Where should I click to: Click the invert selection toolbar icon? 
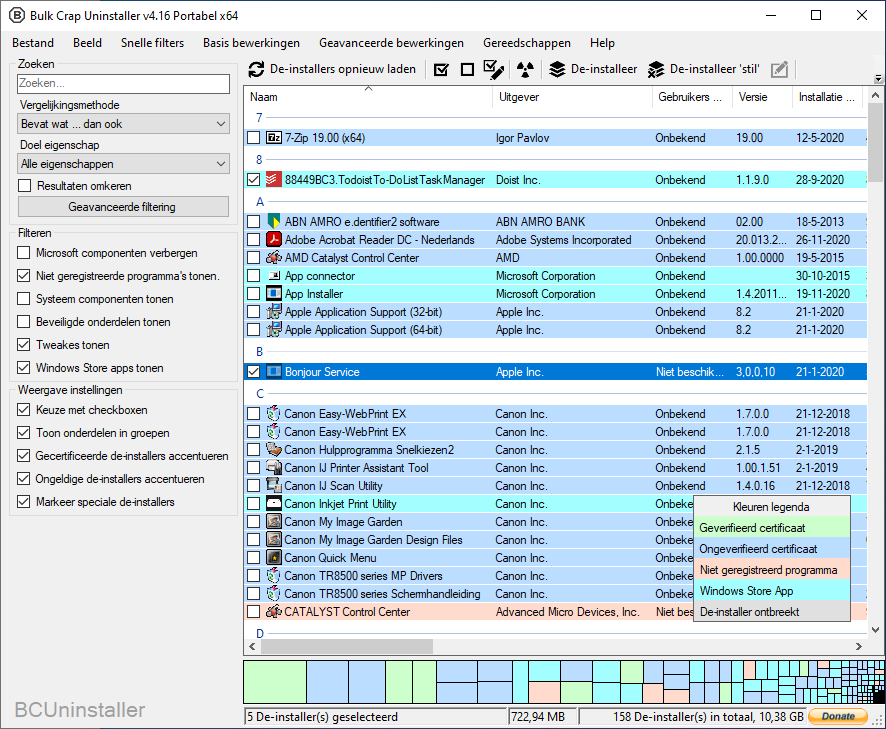tap(494, 70)
